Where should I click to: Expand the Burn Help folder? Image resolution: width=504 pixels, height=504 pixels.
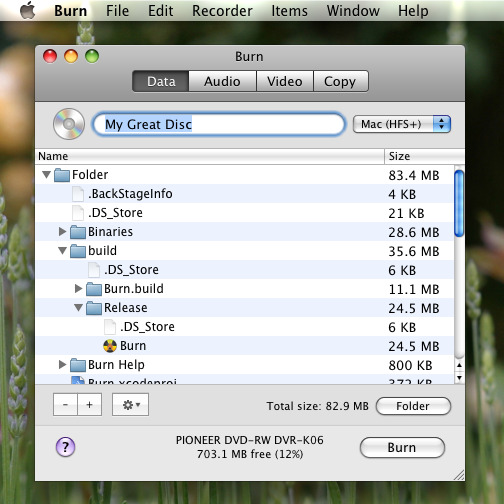coord(62,364)
